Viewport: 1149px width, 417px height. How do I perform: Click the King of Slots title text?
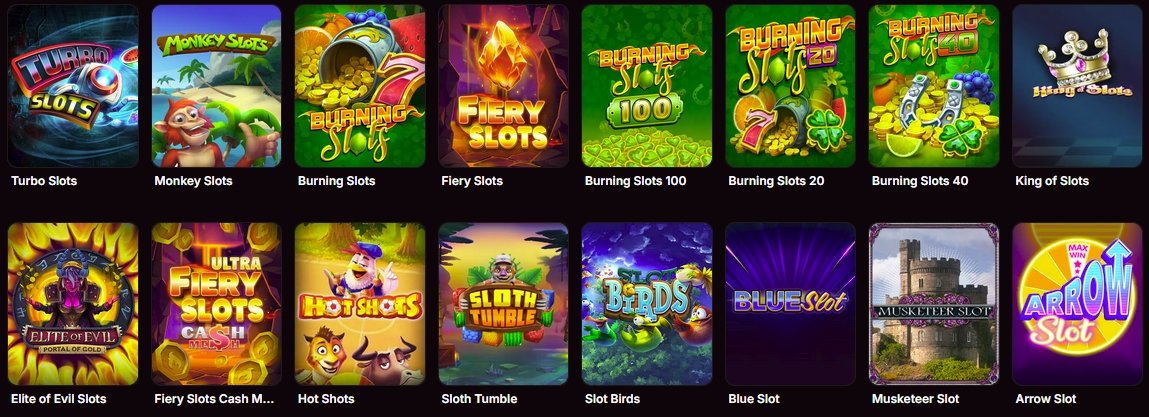point(1052,180)
